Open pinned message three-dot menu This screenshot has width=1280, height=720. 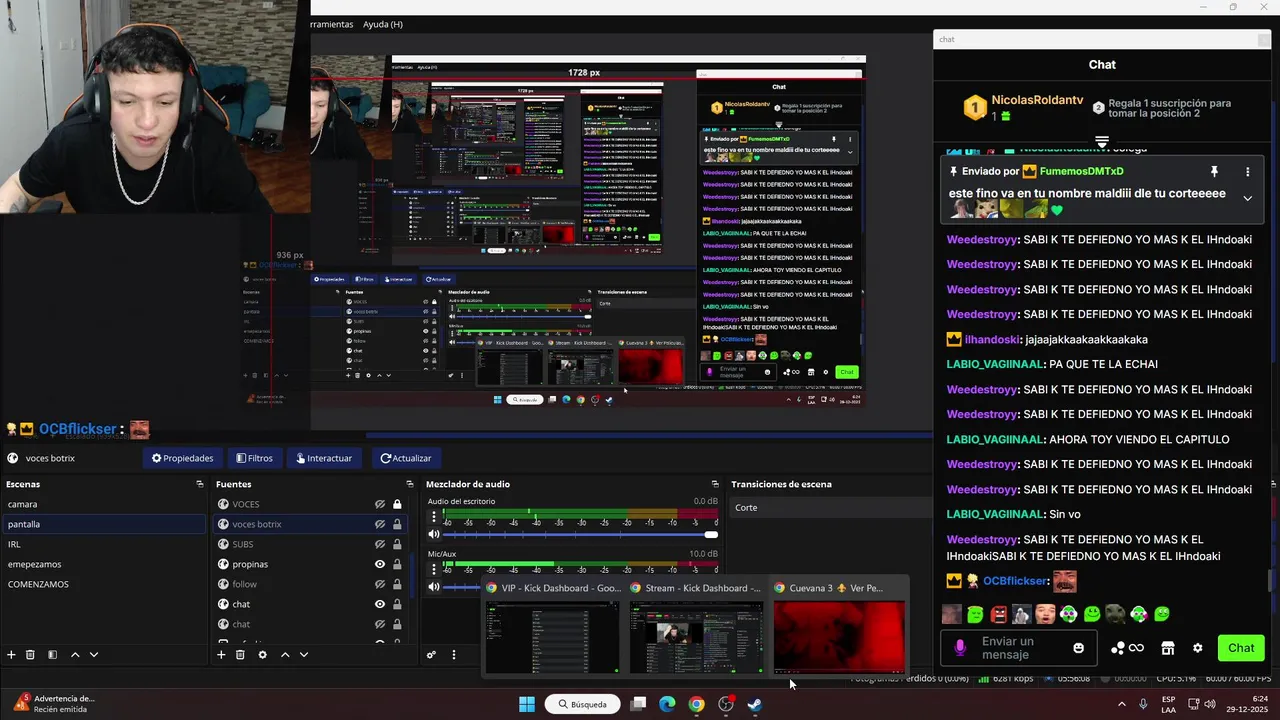[x=1247, y=172]
